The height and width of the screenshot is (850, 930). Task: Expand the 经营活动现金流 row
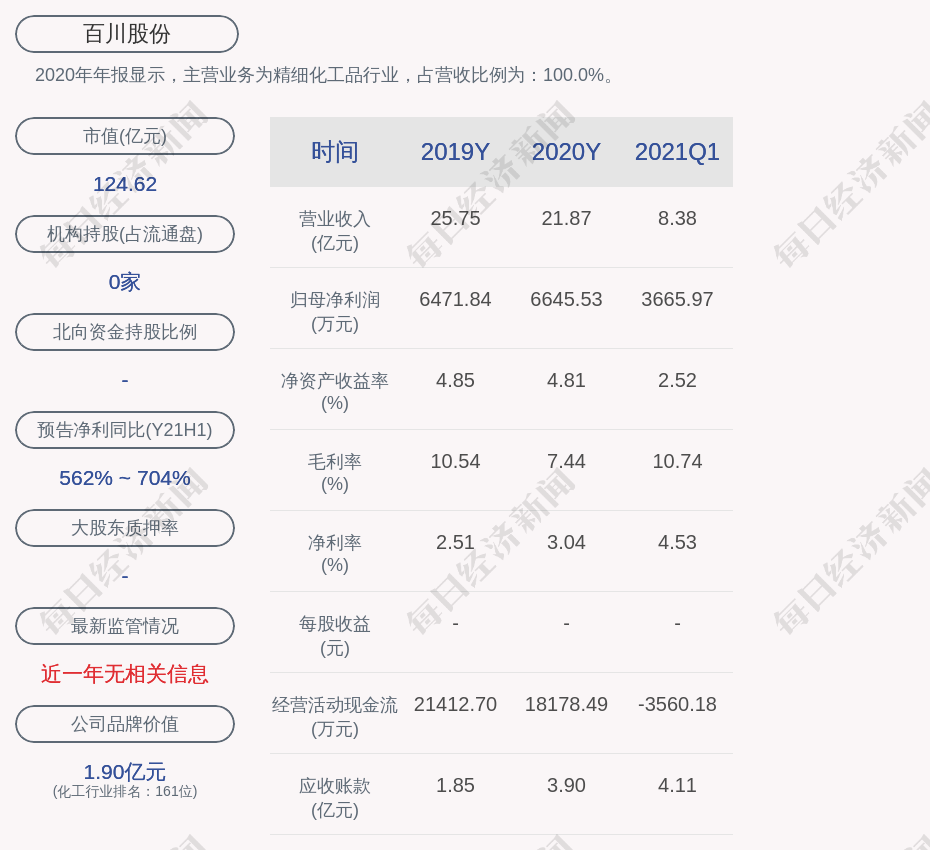335,714
